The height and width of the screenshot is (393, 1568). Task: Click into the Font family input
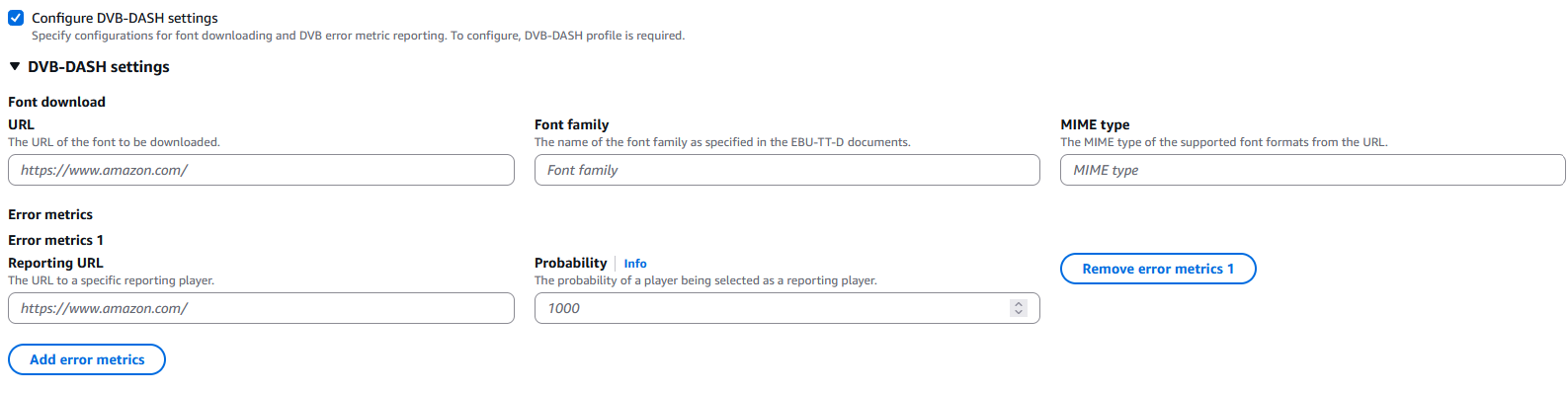pos(786,170)
